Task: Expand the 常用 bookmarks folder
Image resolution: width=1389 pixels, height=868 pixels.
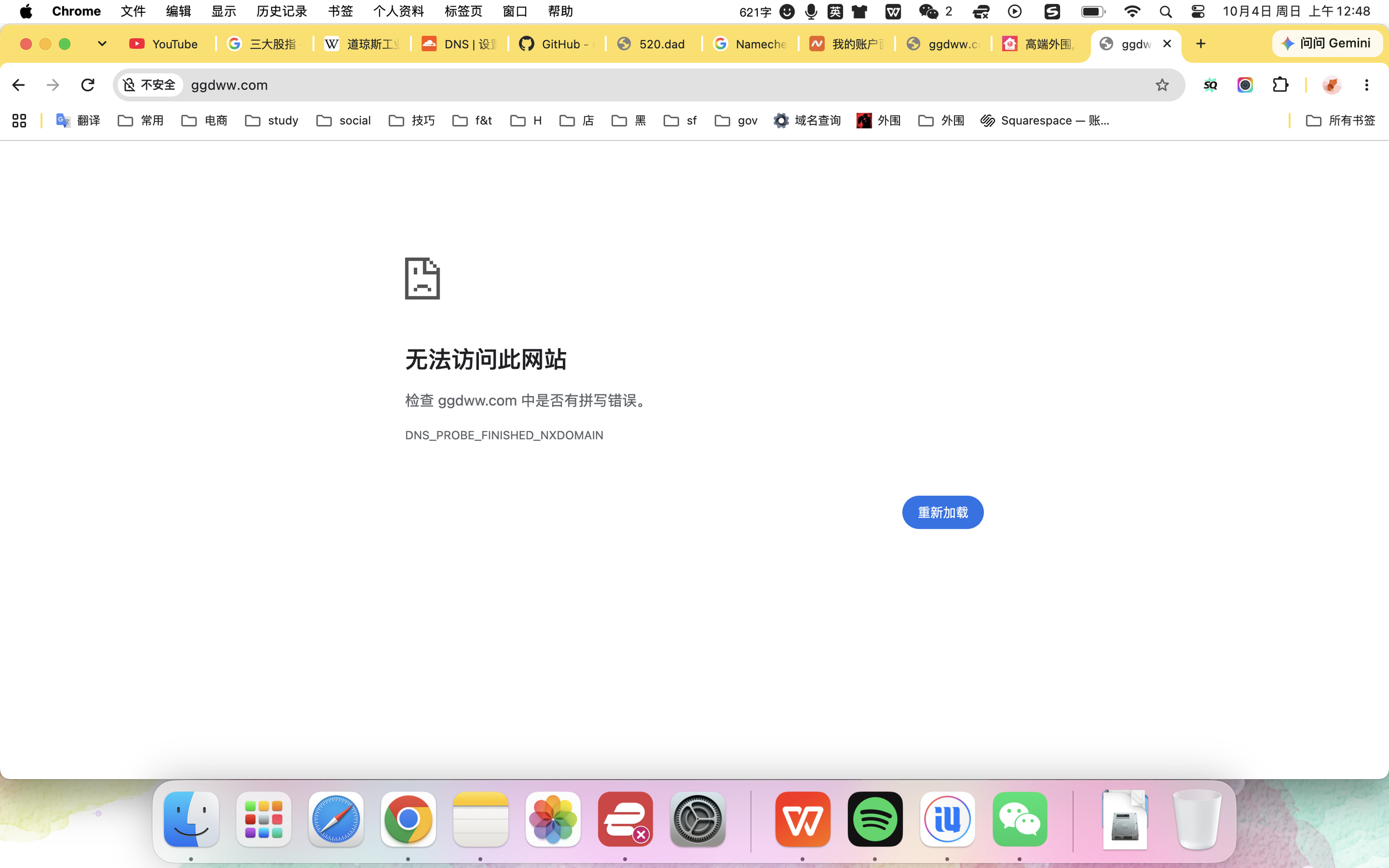Action: coord(141,121)
